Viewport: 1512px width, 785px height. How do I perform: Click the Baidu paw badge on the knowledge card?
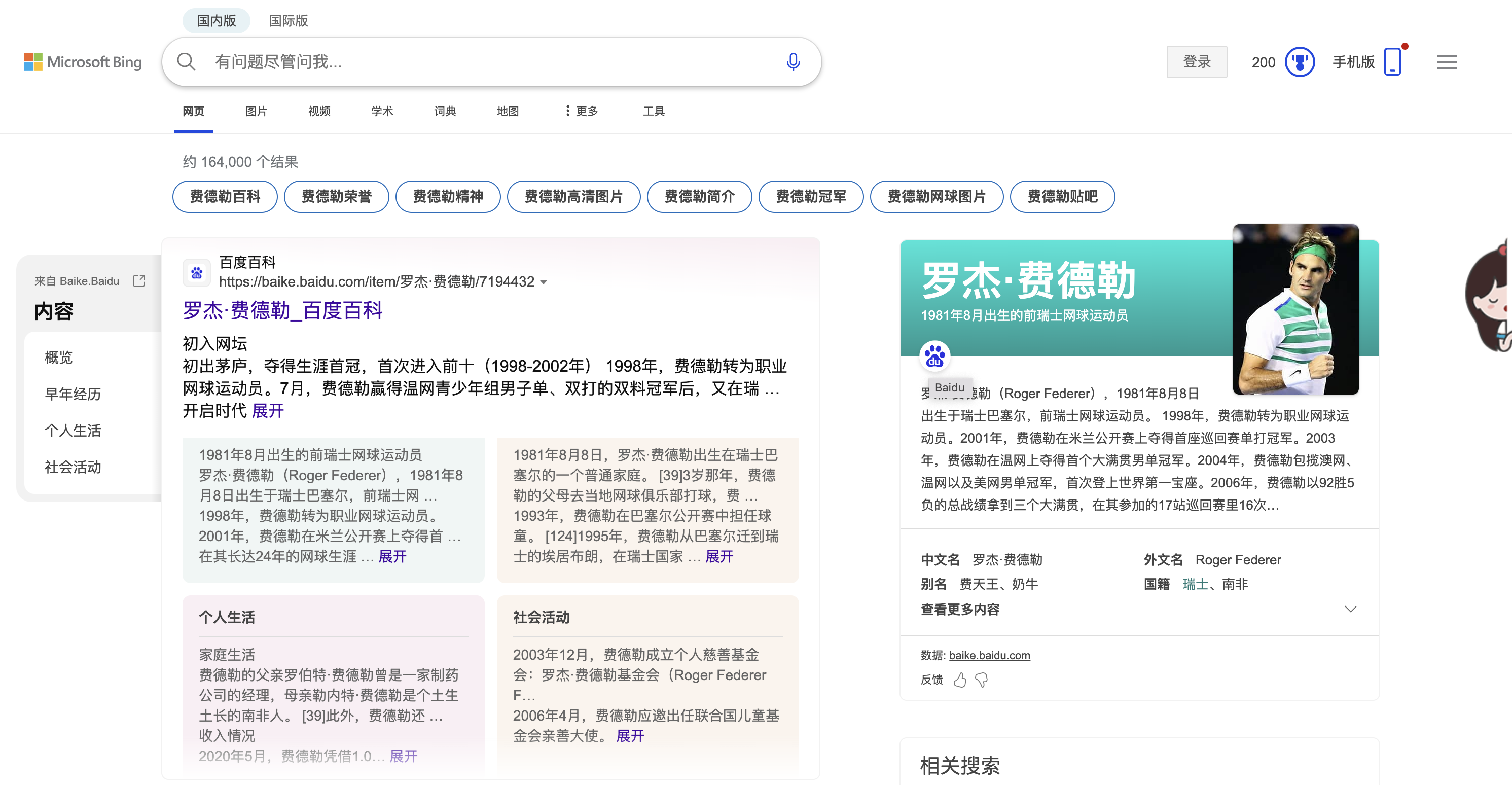tap(934, 356)
